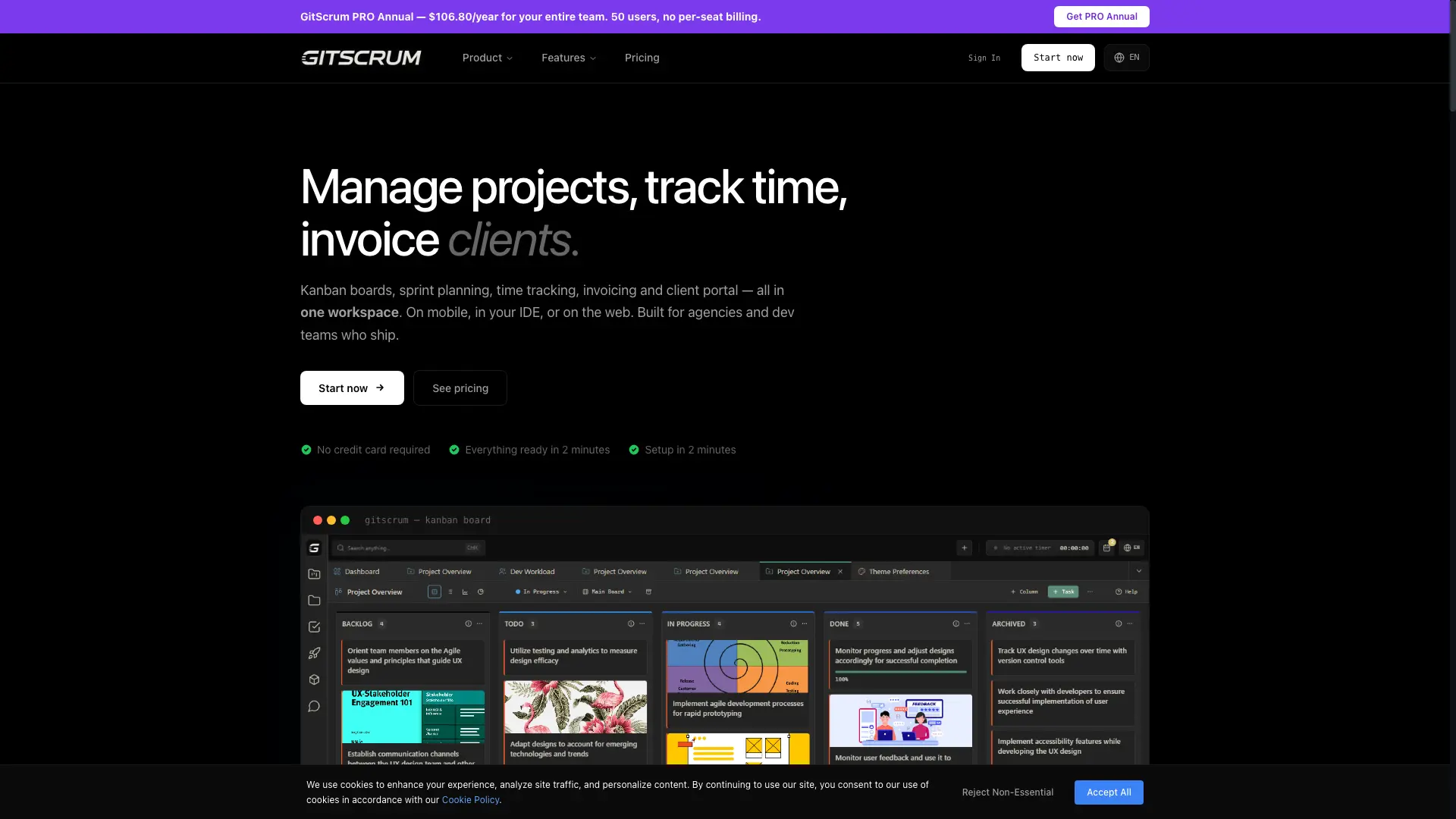This screenshot has height=819, width=1456.
Task: Select the clock view icon in board toolbar
Action: point(480,591)
